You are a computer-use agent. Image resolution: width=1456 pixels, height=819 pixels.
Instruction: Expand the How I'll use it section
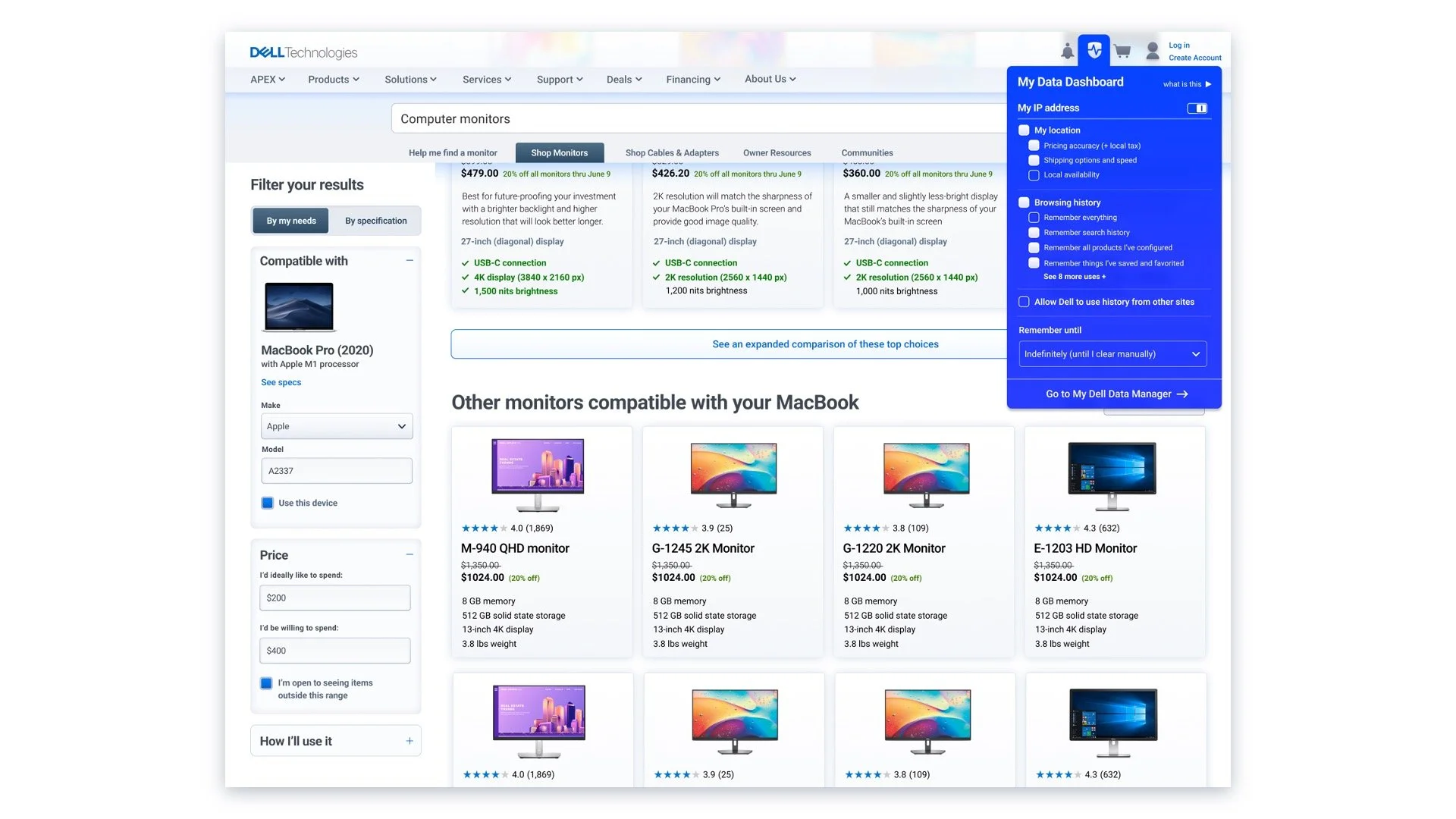tap(409, 742)
